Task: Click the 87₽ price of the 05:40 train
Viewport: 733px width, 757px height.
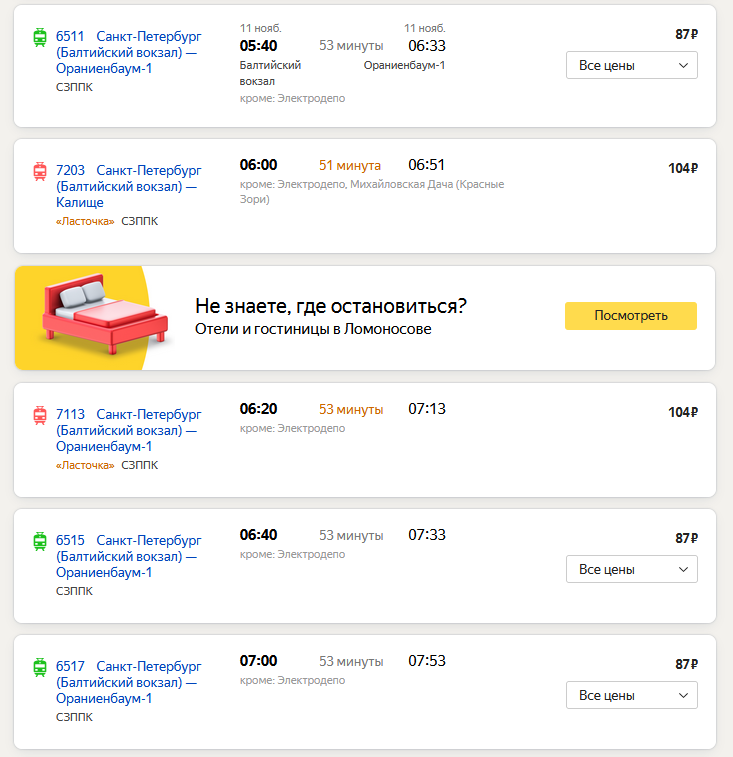Action: click(x=686, y=35)
